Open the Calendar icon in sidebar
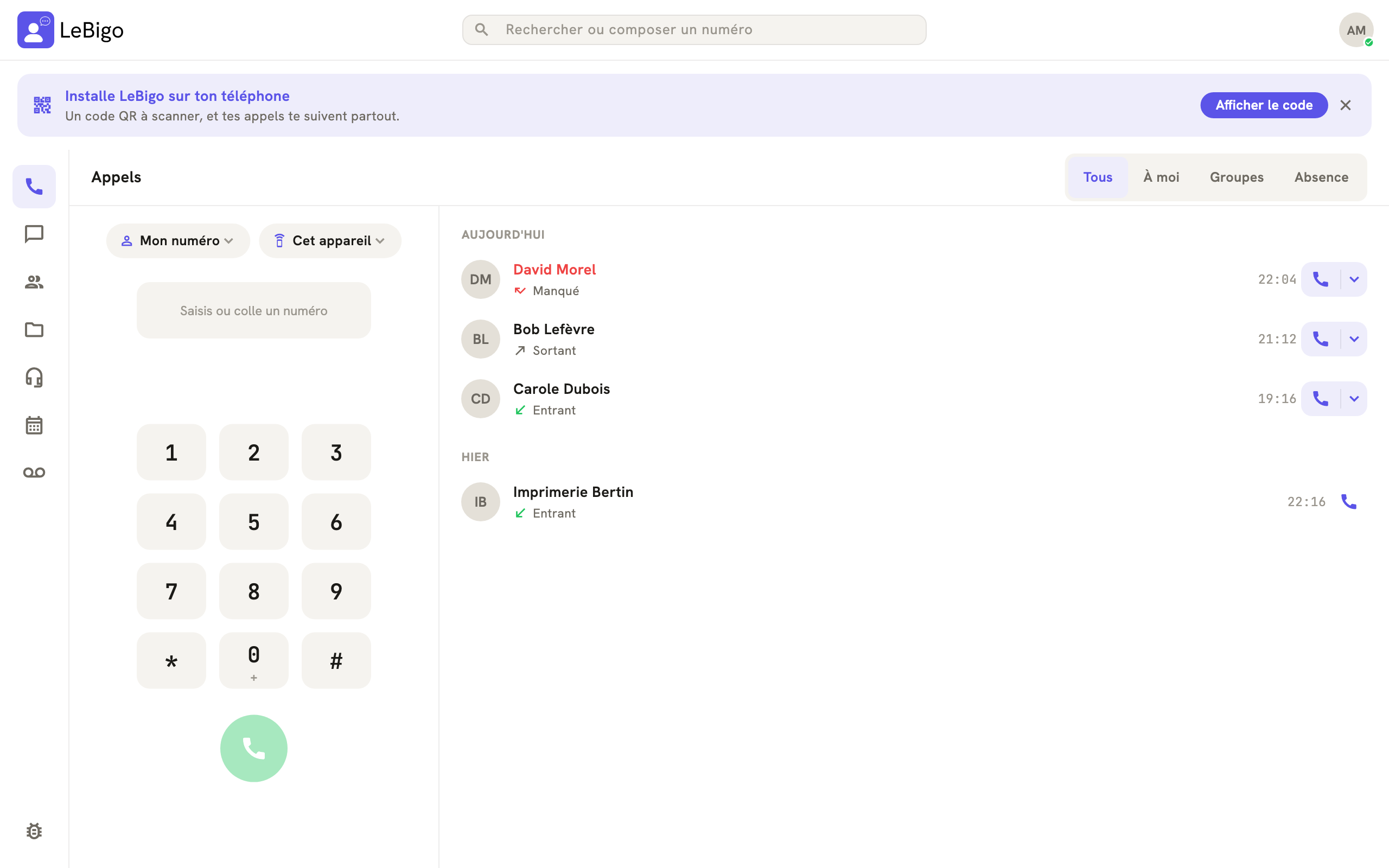This screenshot has height=868, width=1389. (x=34, y=425)
